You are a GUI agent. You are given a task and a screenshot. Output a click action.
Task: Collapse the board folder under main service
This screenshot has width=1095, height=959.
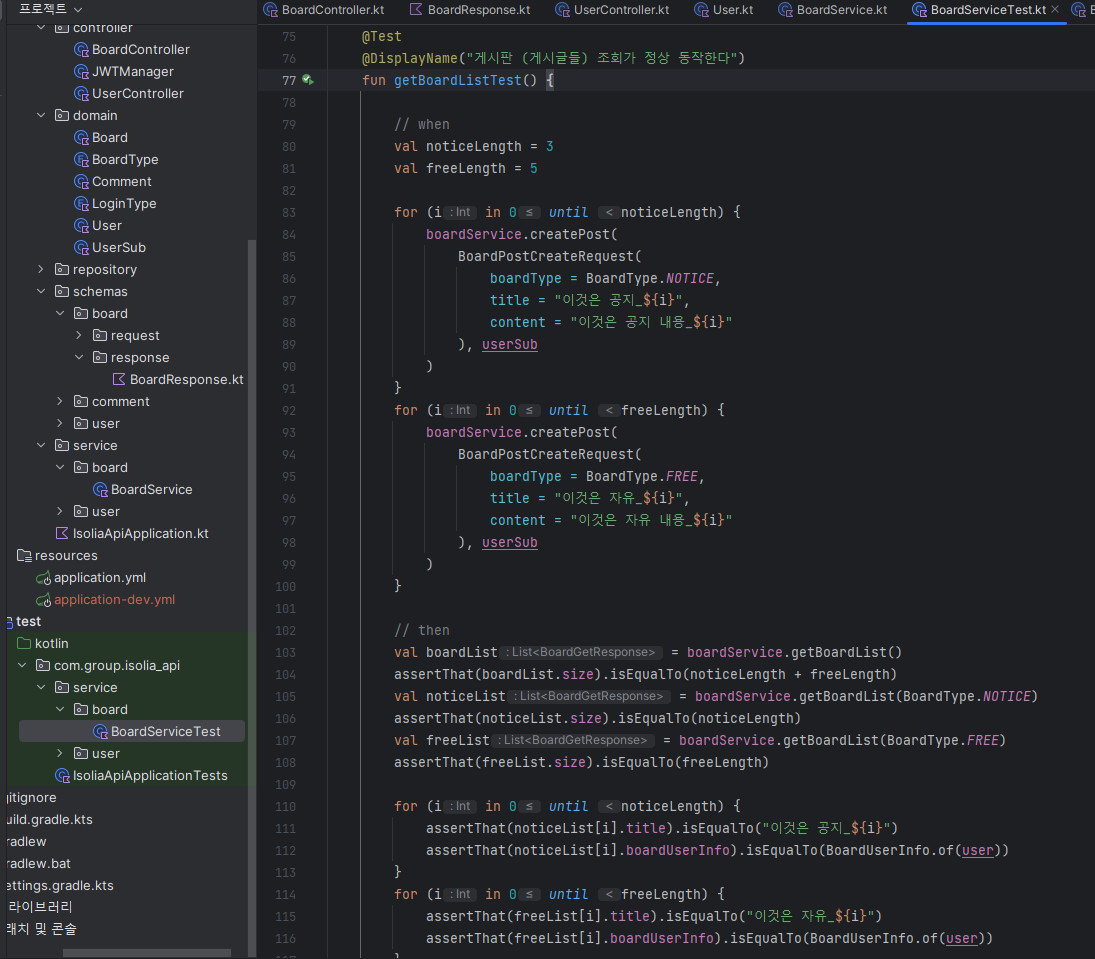[x=60, y=467]
